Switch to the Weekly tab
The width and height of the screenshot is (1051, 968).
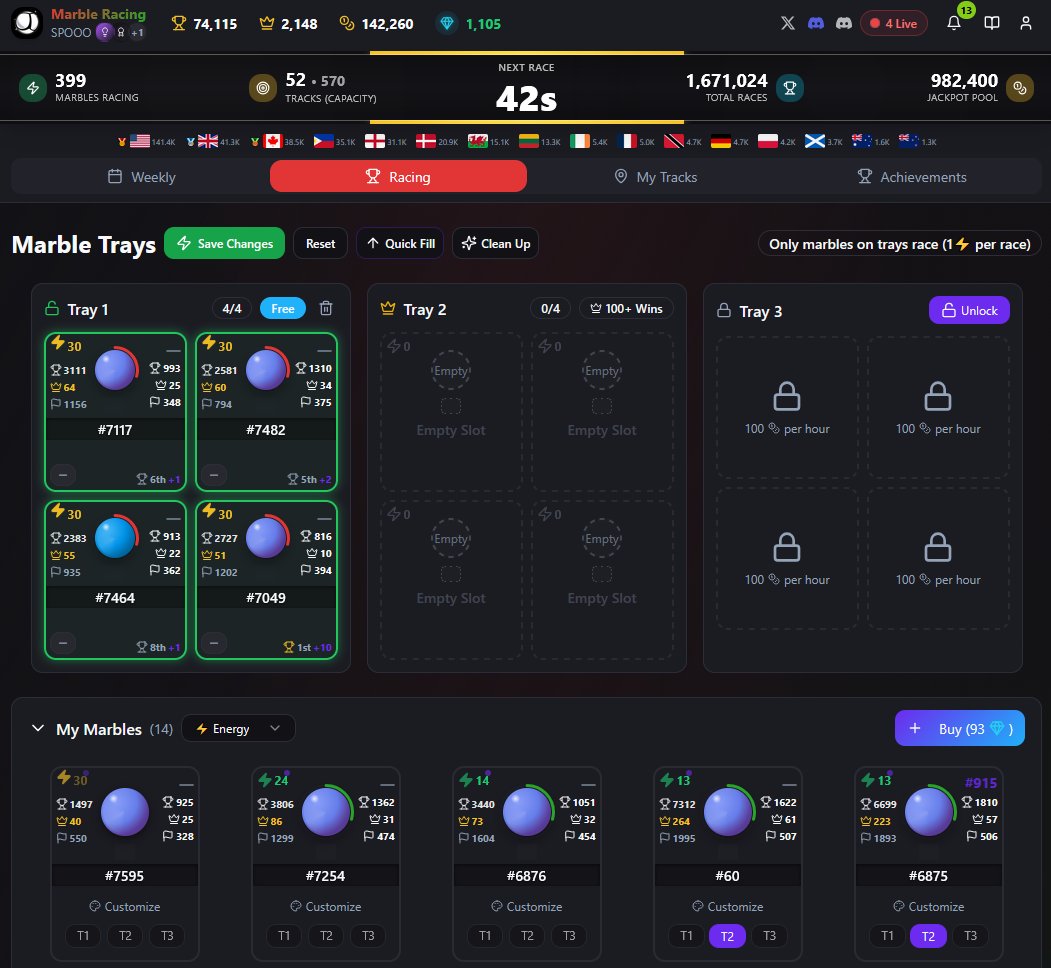click(x=141, y=177)
